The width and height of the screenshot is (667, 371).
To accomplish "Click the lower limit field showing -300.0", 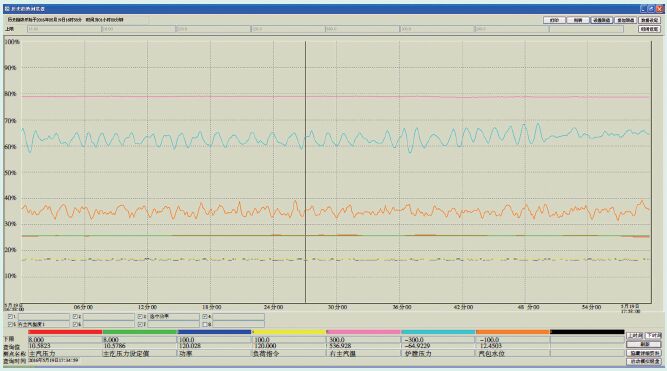I will [438, 340].
